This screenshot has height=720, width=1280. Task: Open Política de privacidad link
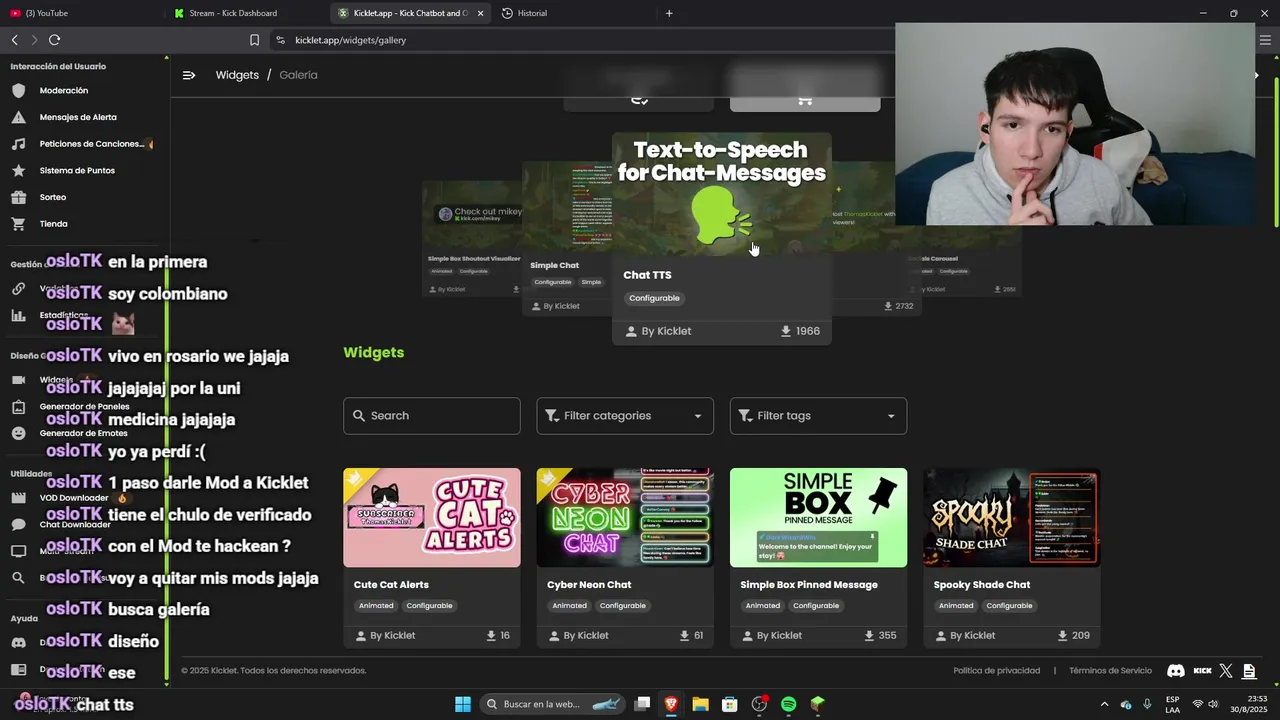pyautogui.click(x=996, y=671)
